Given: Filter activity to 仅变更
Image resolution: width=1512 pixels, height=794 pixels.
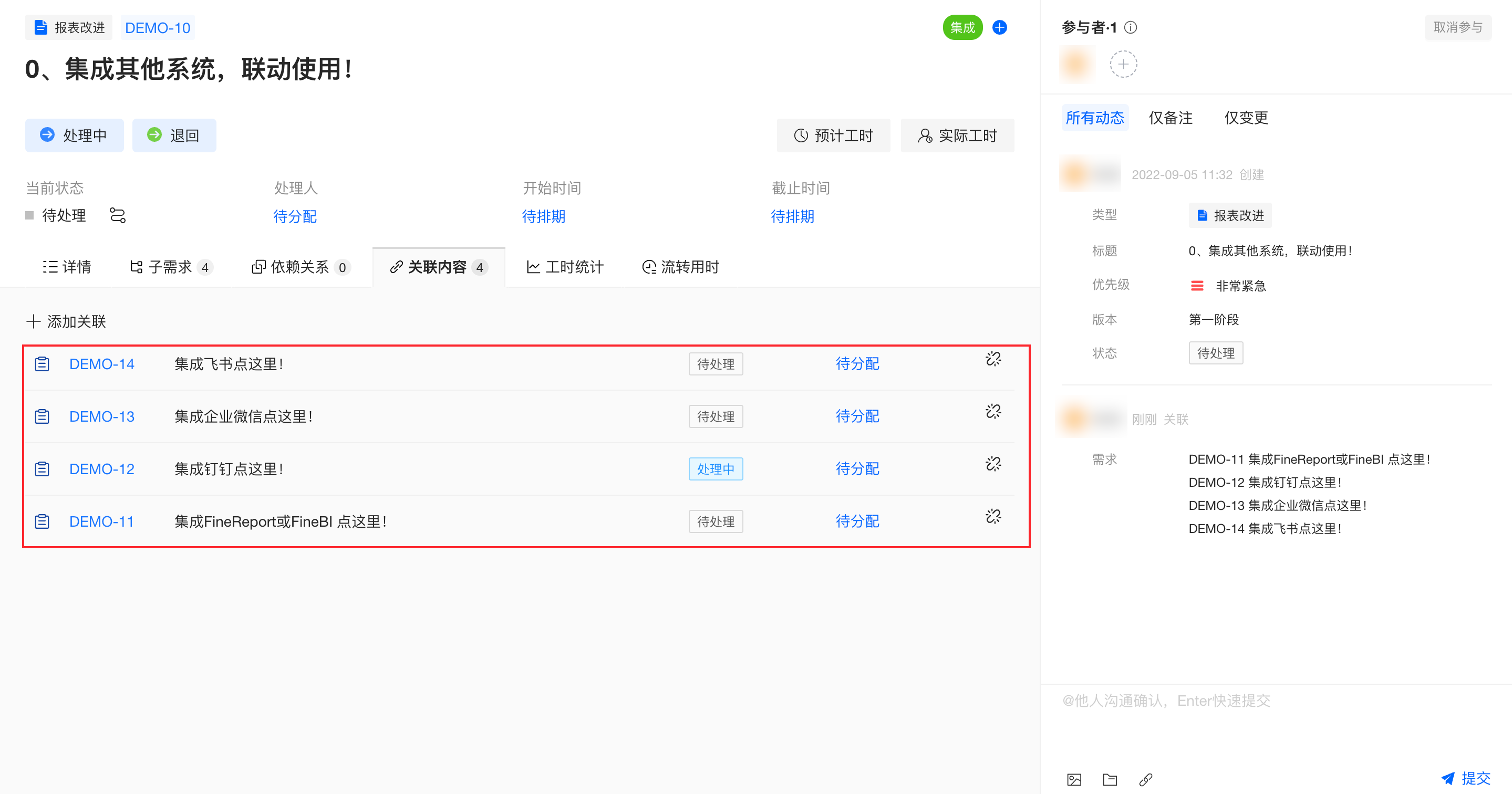Looking at the screenshot, I should (x=1246, y=118).
